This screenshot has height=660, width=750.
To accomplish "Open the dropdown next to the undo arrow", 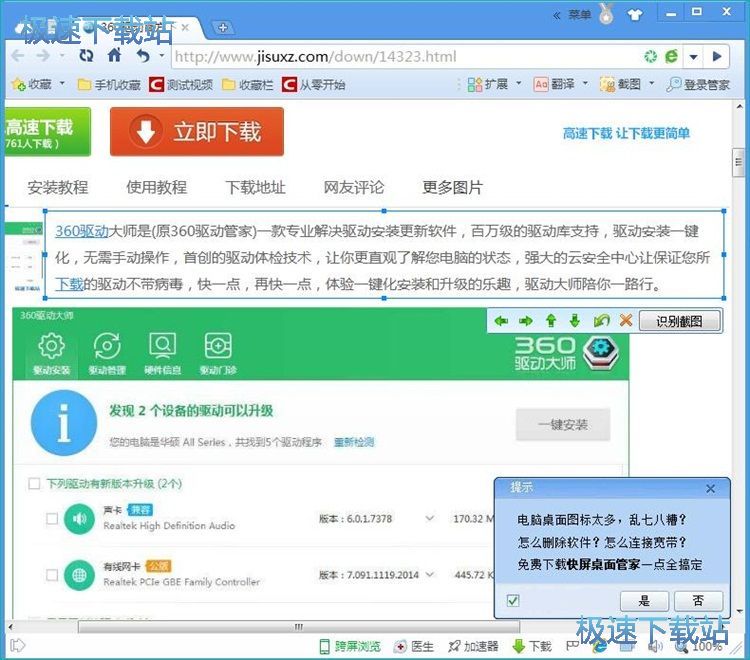I will (x=162, y=56).
